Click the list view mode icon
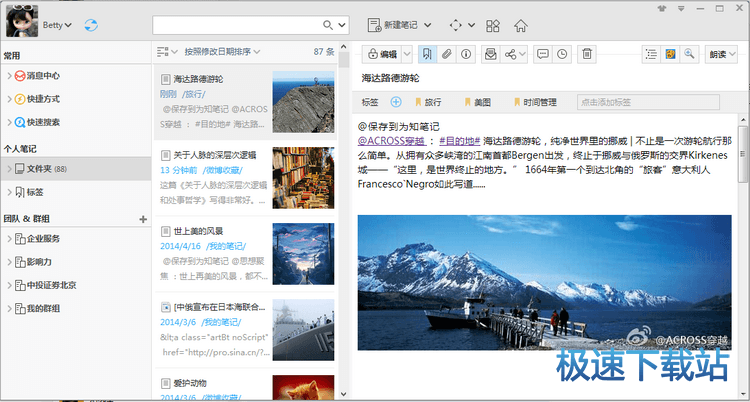Viewport: 750px width, 402px height. pyautogui.click(x=163, y=52)
